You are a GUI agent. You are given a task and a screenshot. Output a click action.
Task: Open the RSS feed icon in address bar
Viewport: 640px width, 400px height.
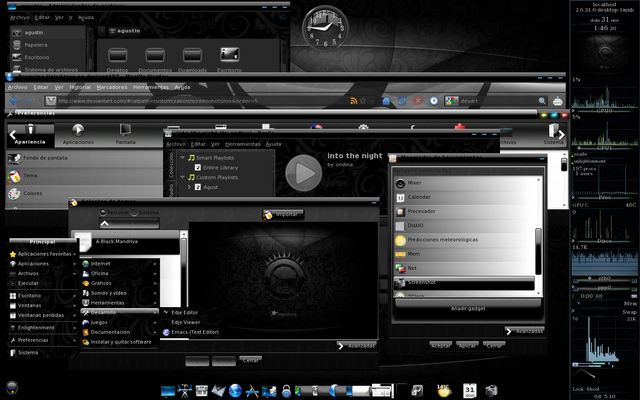click(353, 101)
